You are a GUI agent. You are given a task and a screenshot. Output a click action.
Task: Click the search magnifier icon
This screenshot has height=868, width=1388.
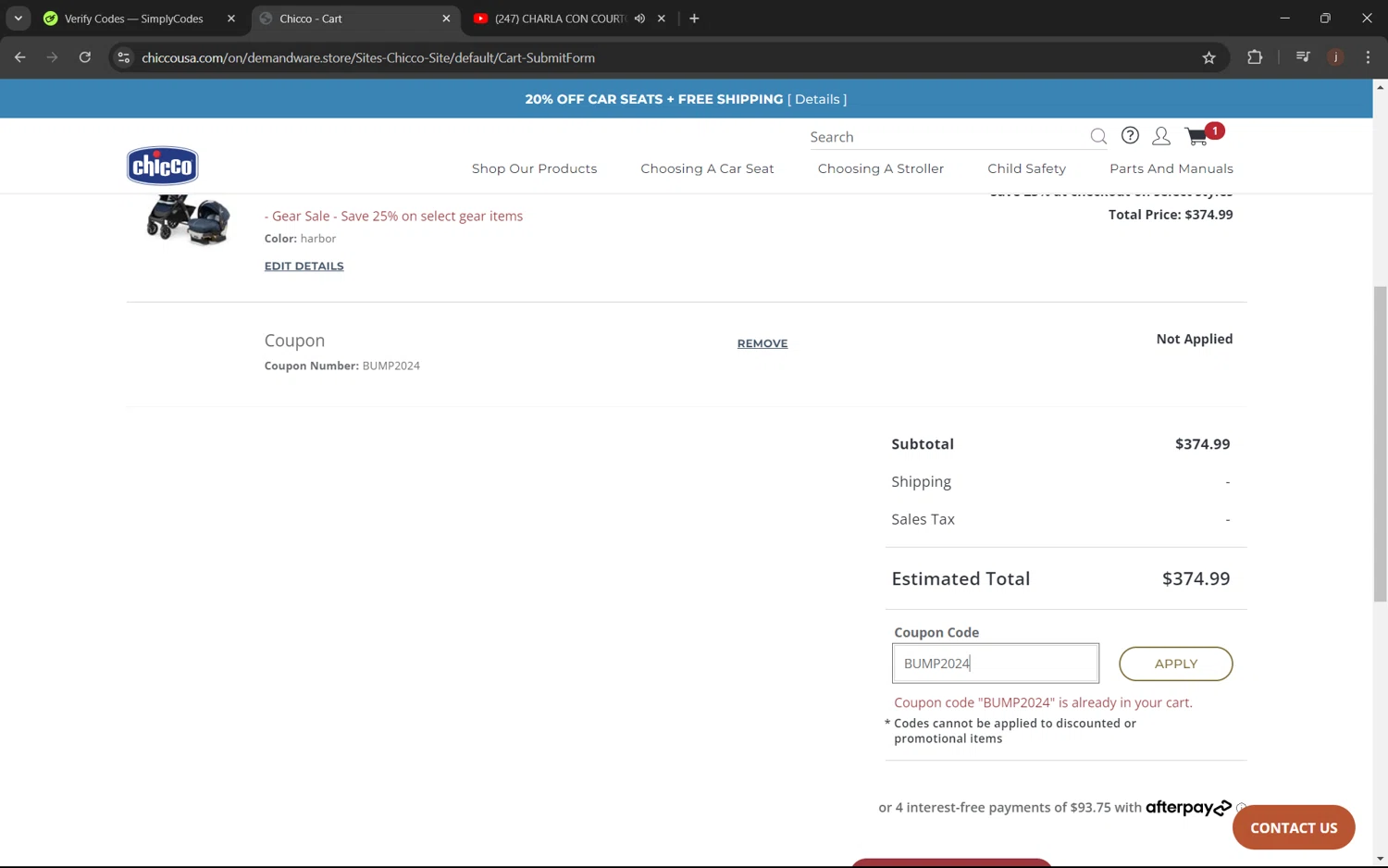1098,137
